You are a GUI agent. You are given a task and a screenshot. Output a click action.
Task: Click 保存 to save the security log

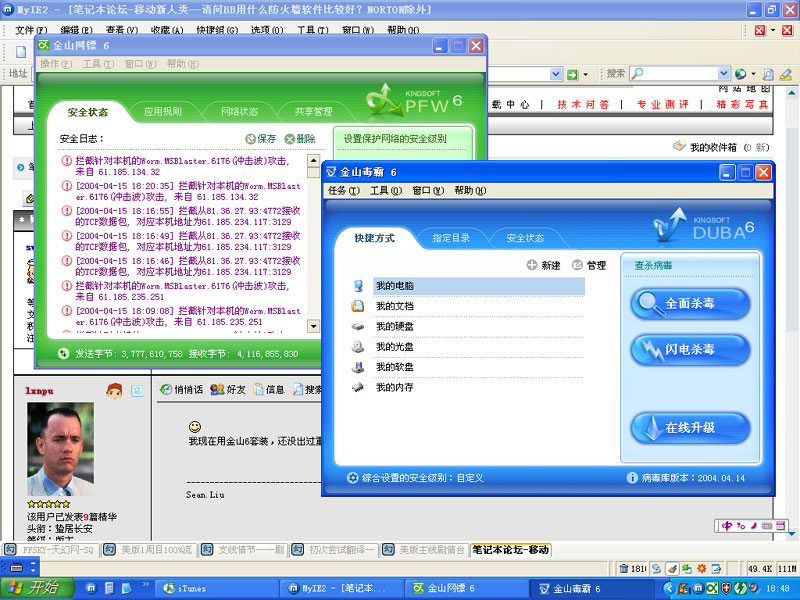click(261, 139)
